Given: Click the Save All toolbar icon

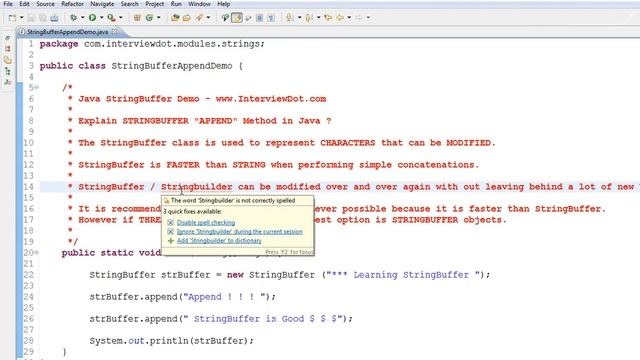Looking at the screenshot, I should [x=42, y=18].
